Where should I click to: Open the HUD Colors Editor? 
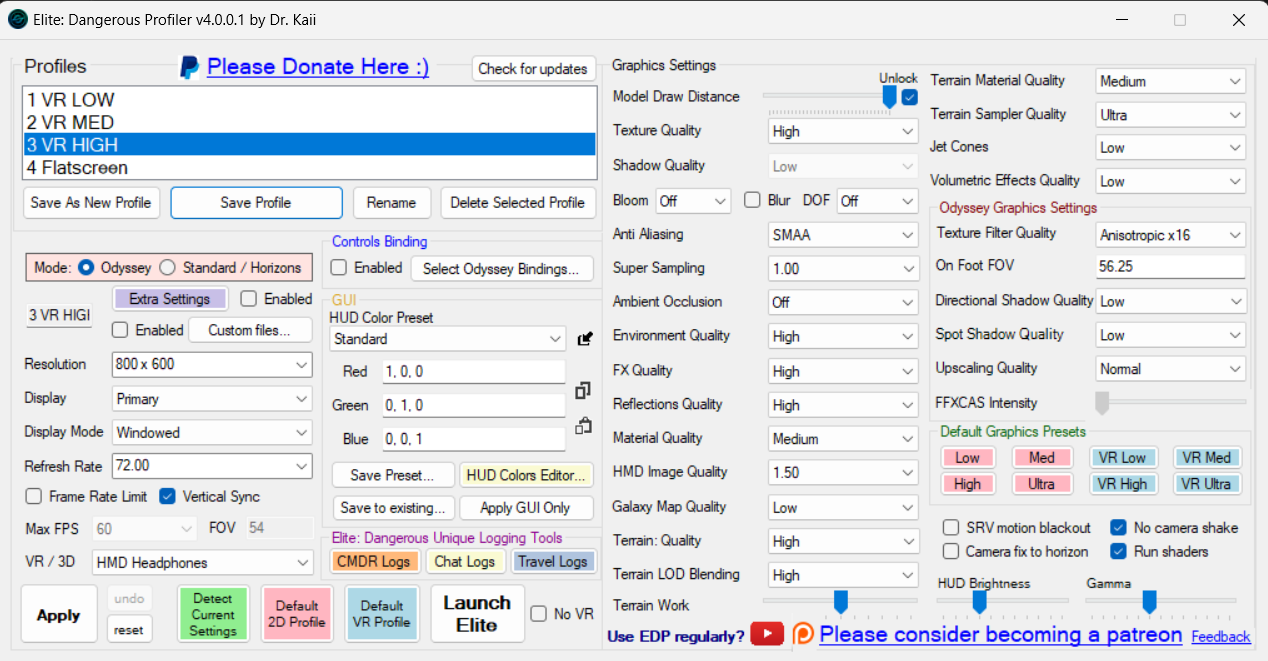click(527, 475)
